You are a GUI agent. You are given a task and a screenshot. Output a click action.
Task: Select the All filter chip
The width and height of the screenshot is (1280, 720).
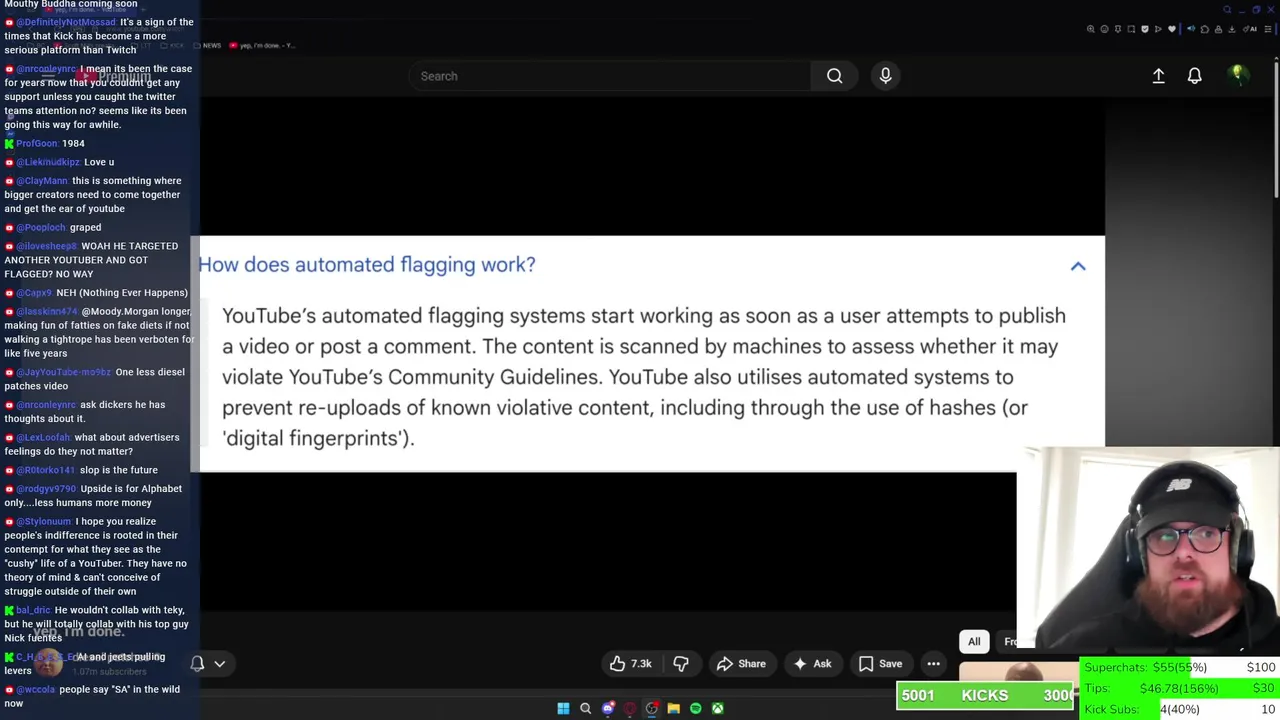pyautogui.click(x=974, y=642)
